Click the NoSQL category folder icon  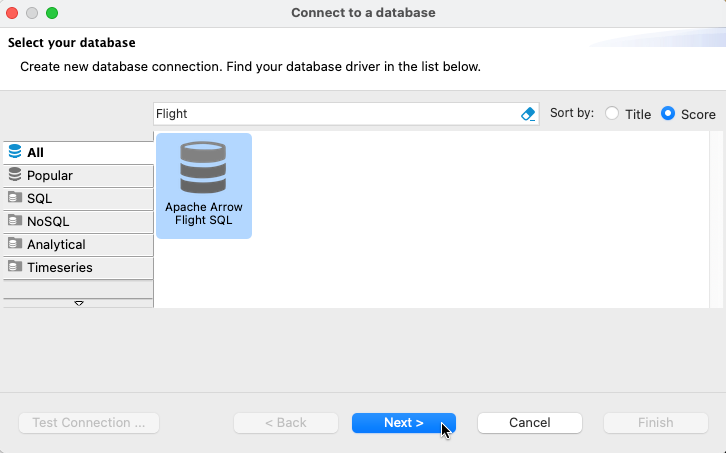click(15, 220)
